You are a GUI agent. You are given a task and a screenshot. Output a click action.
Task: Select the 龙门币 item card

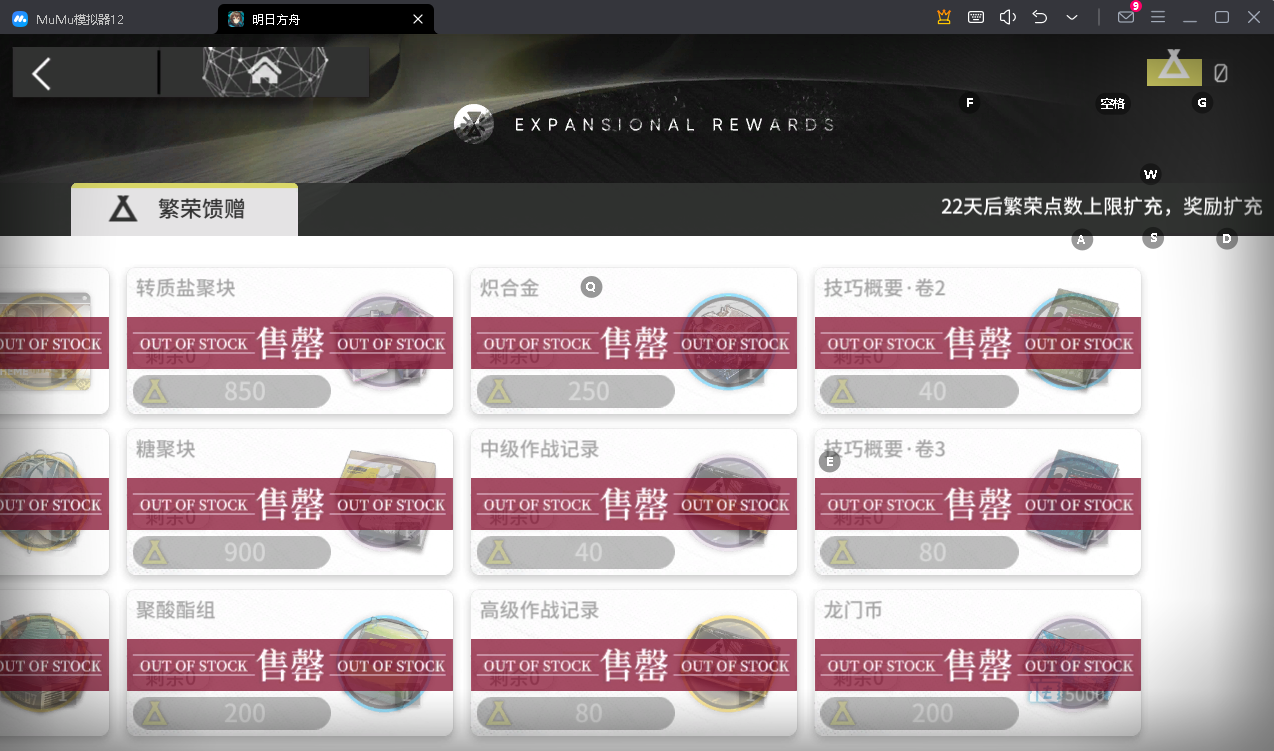pyautogui.click(x=977, y=662)
